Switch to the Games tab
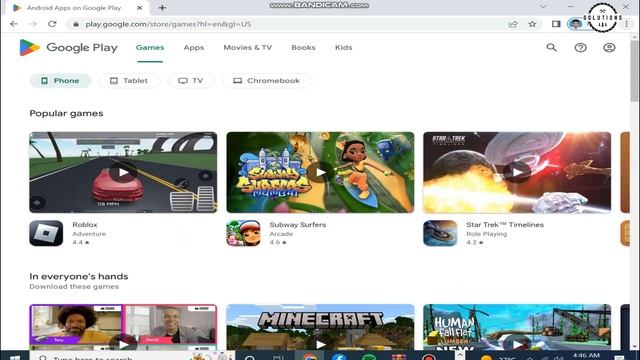This screenshot has width=640, height=360. point(150,48)
